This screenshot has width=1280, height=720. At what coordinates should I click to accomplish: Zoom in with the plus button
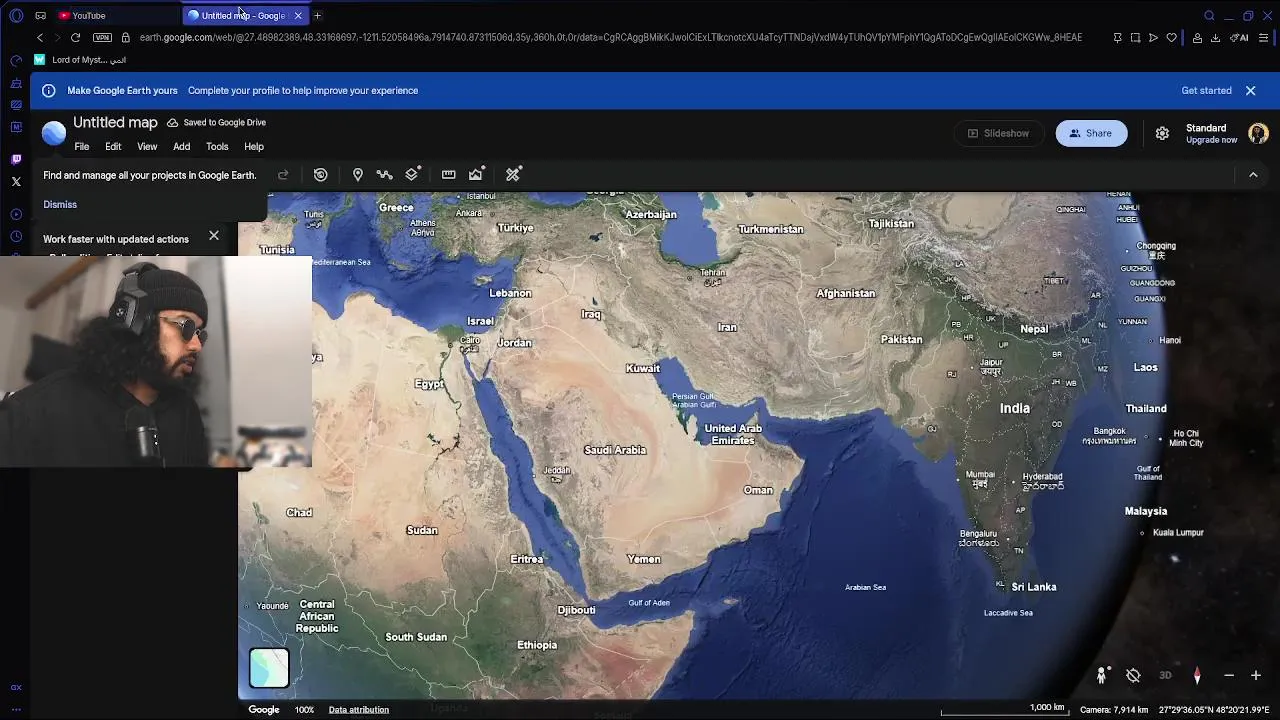(x=1256, y=675)
